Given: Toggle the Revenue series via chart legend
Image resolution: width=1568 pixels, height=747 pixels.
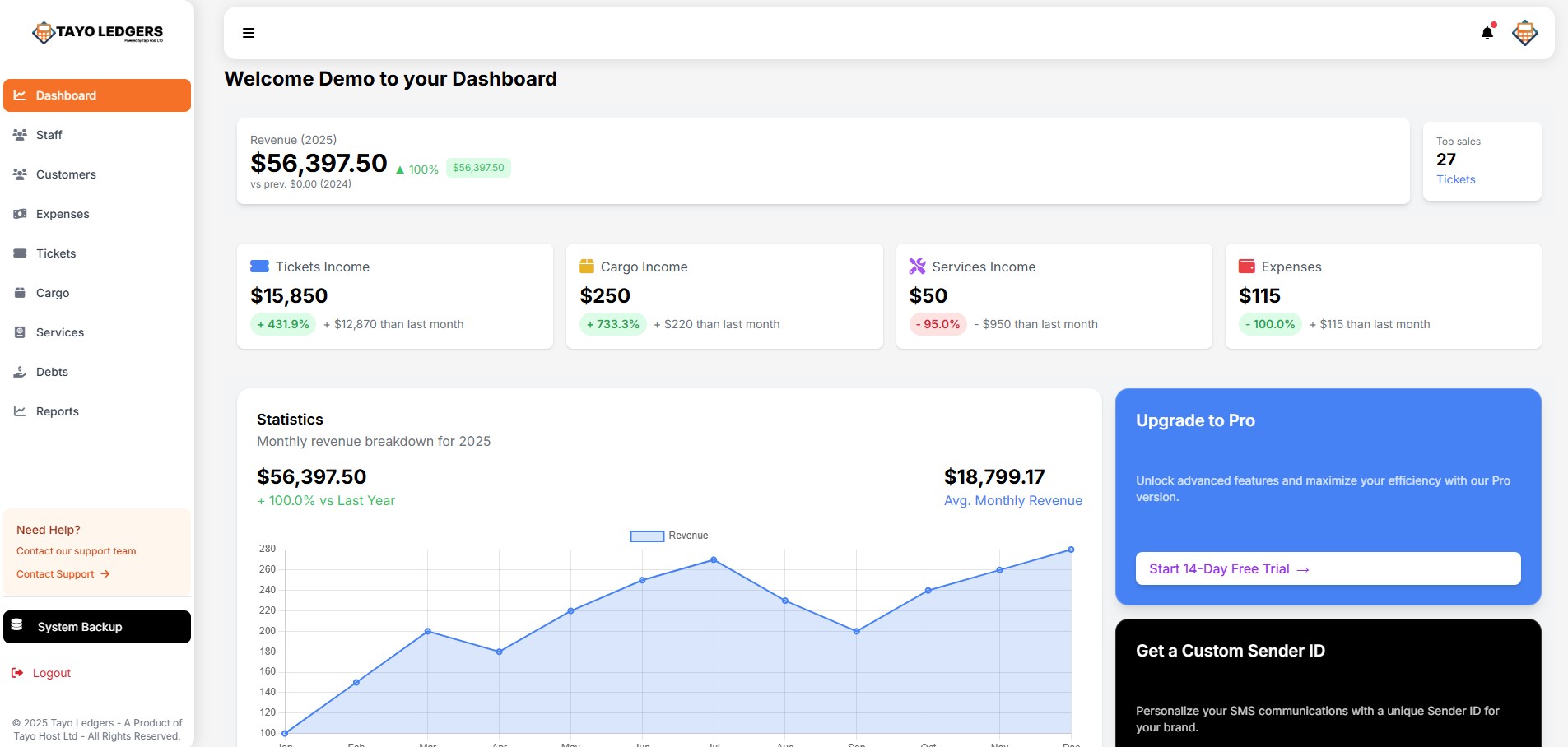Looking at the screenshot, I should coord(668,535).
